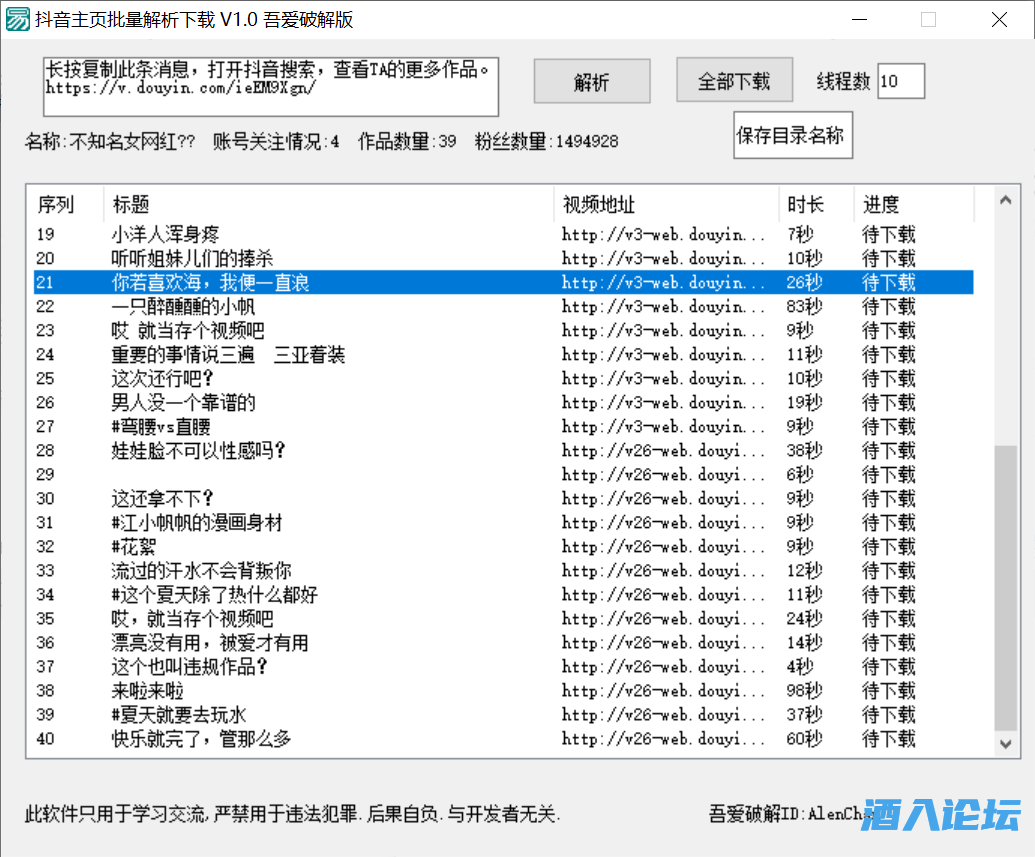The height and width of the screenshot is (857, 1035).
Task: Click the 账号关注情况:4 label
Action: point(276,141)
